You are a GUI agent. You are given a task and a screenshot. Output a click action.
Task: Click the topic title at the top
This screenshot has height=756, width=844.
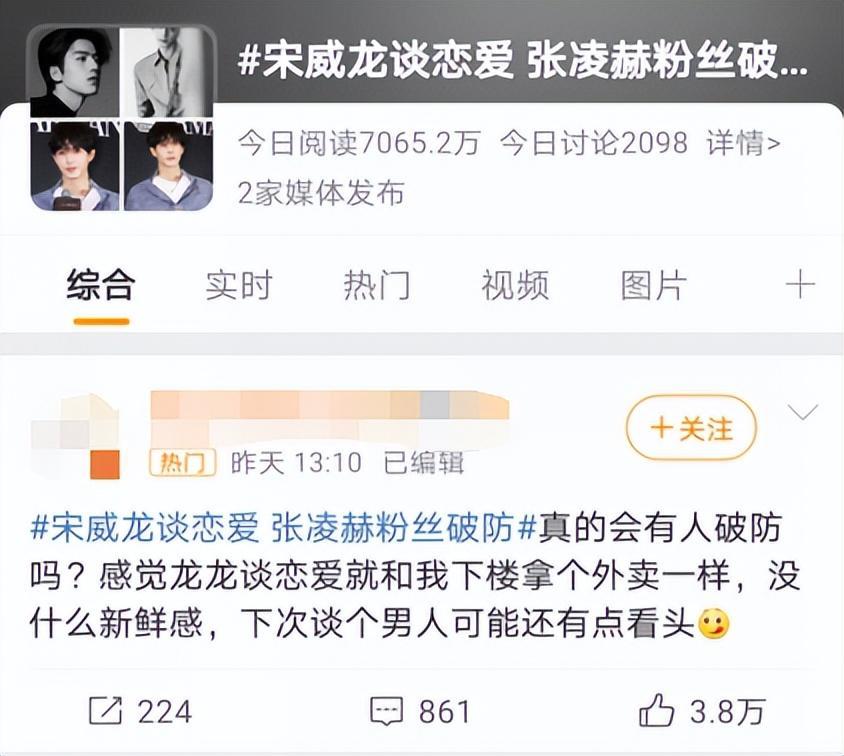click(523, 62)
